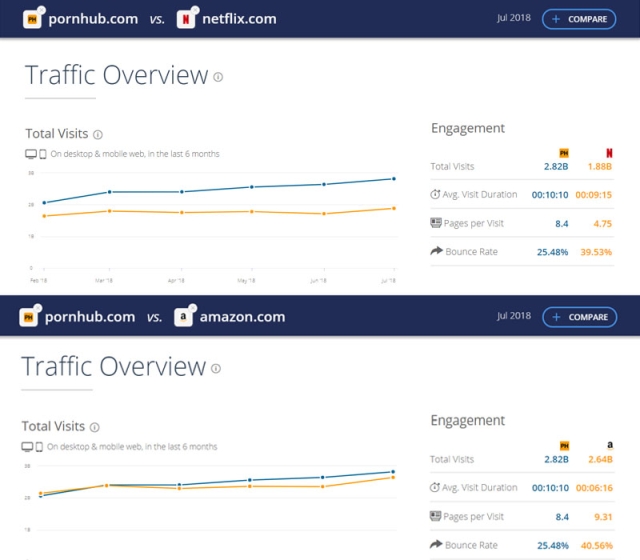This screenshot has width=640, height=560.
Task: Click pages icon beside top Pages per Visit
Action: click(436, 223)
